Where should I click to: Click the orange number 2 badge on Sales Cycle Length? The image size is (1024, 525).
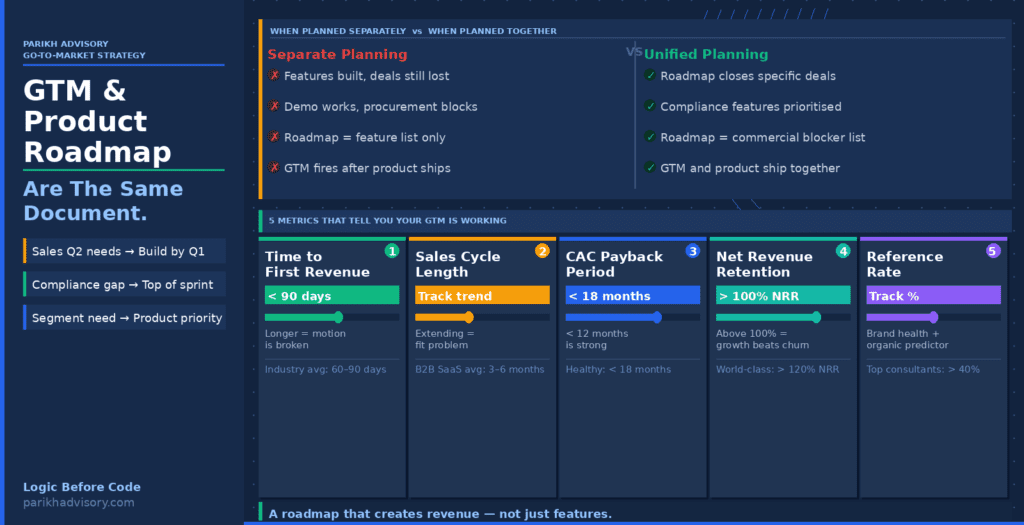(x=542, y=251)
